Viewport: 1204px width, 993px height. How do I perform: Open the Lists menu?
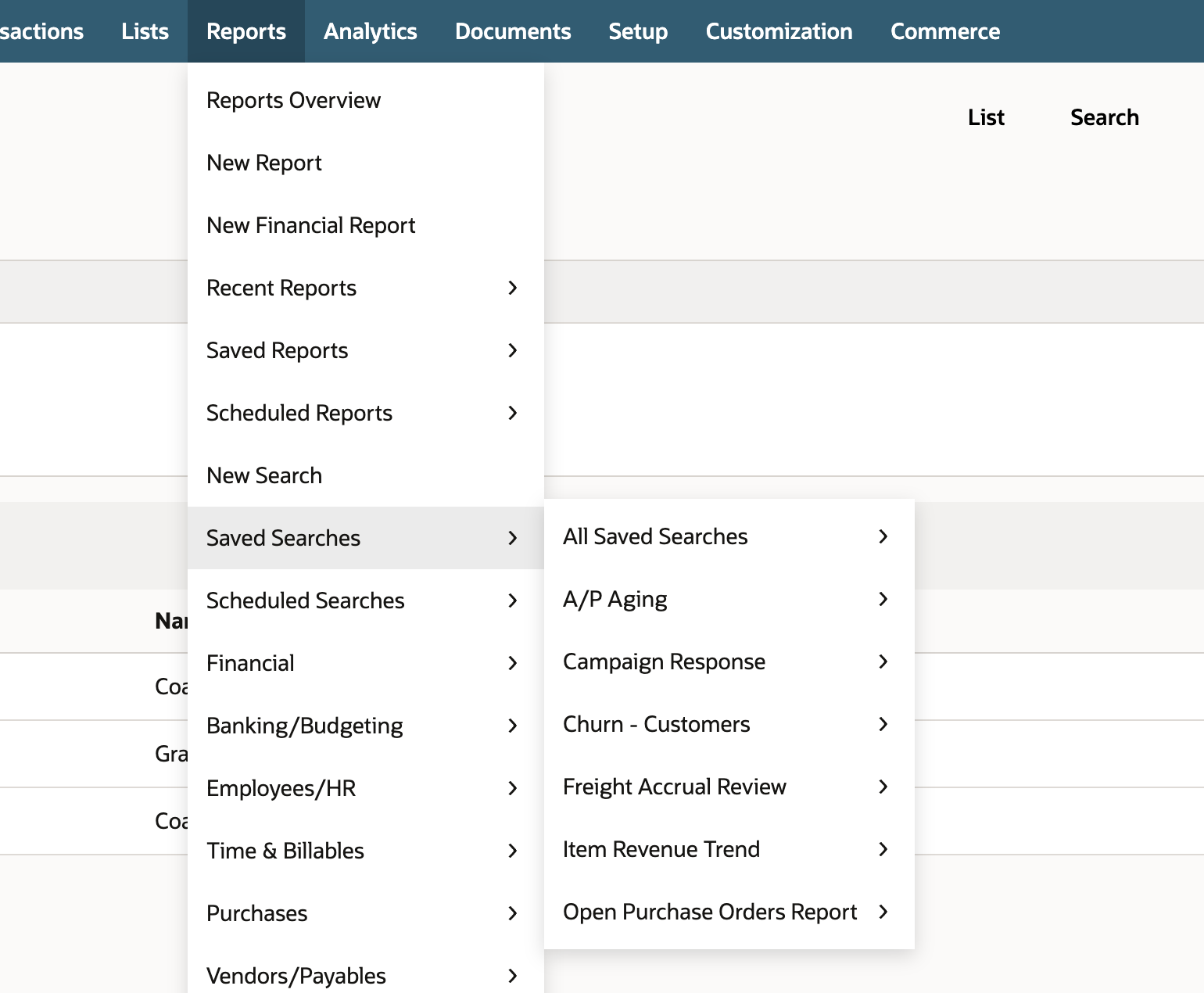(x=145, y=31)
